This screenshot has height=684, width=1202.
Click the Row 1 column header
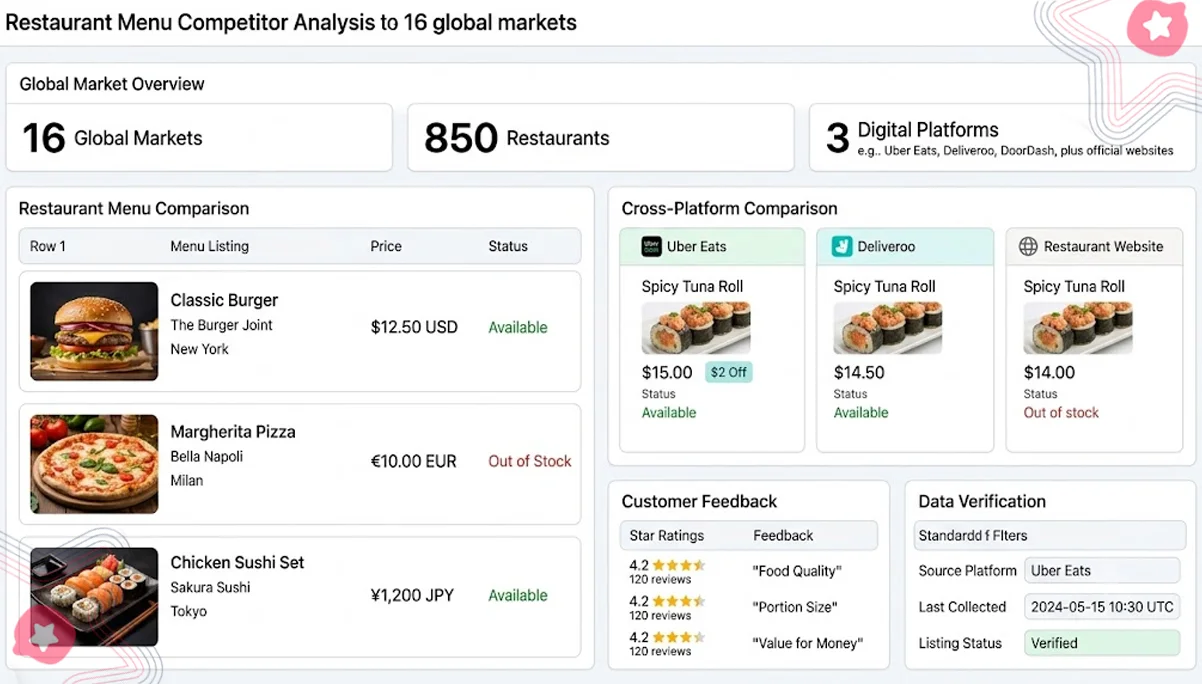tap(48, 246)
